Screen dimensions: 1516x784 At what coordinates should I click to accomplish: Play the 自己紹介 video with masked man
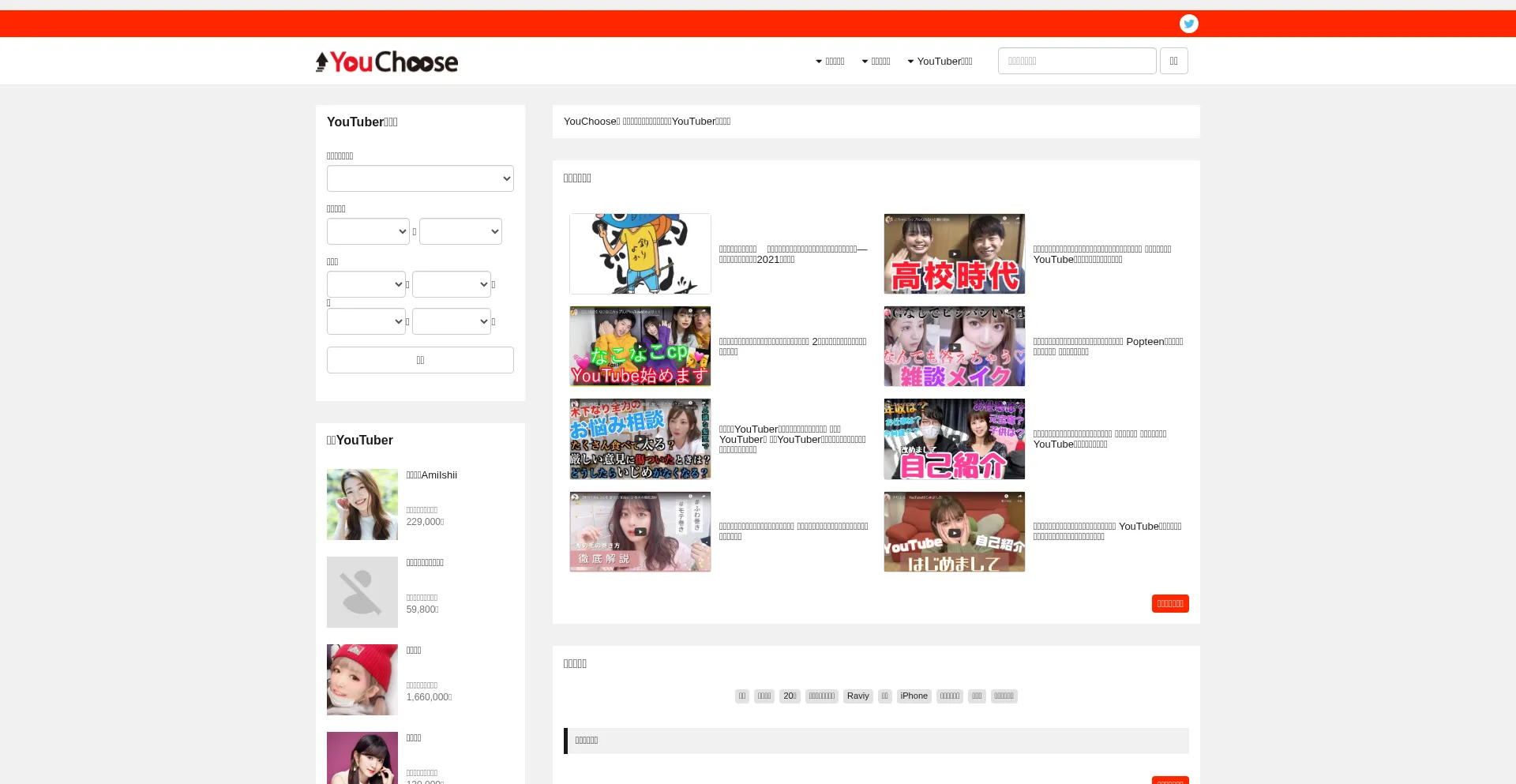[954, 439]
